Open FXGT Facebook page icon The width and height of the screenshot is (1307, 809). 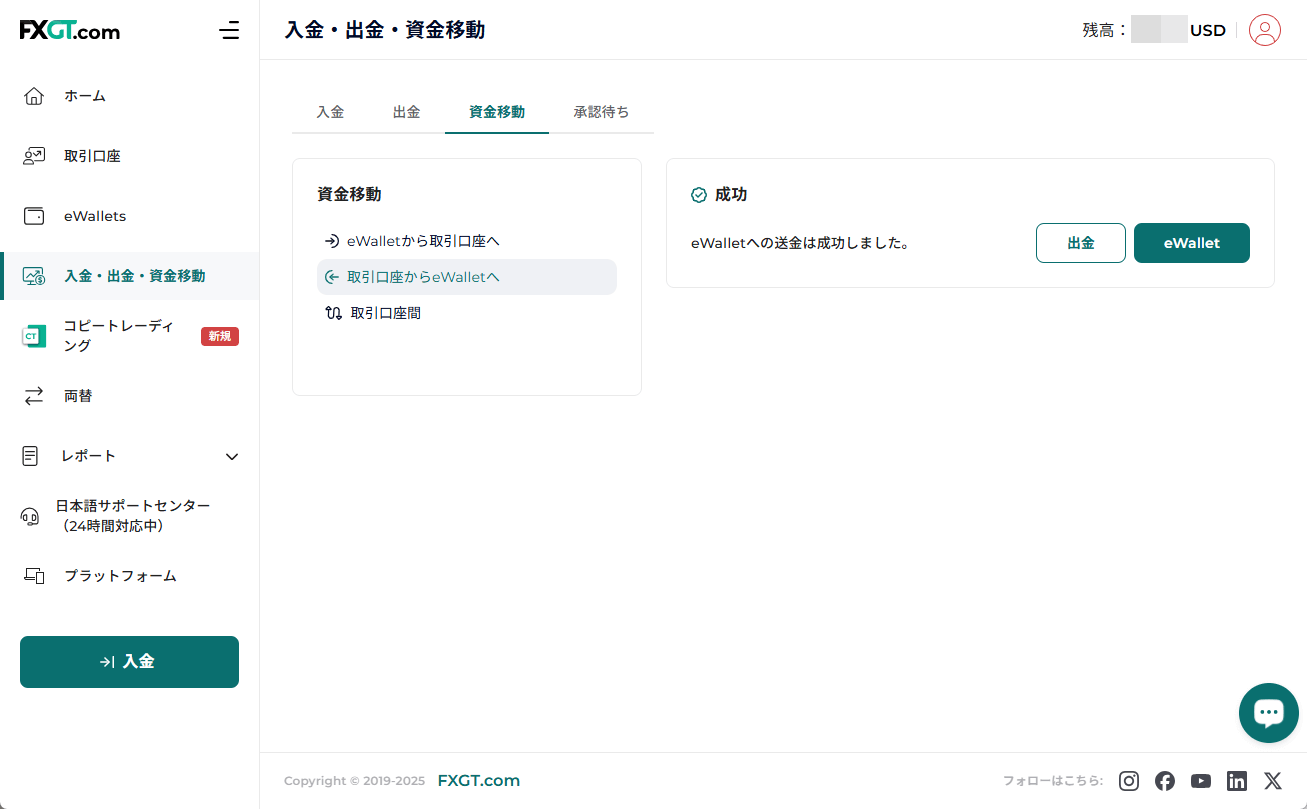(1164, 781)
